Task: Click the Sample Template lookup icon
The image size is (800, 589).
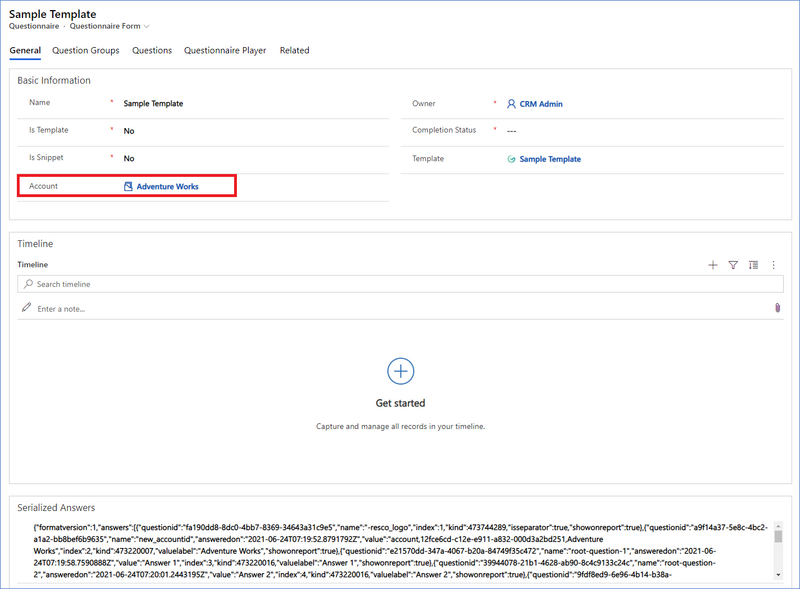Action: 511,159
